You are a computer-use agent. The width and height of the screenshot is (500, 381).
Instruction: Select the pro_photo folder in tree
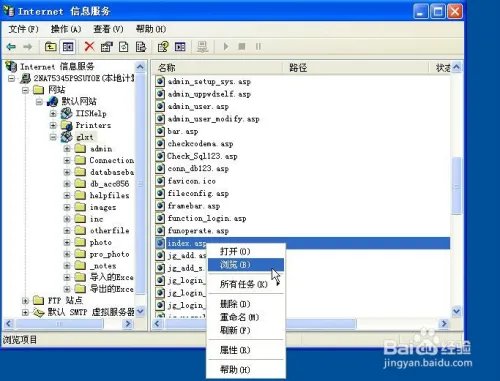[109, 254]
